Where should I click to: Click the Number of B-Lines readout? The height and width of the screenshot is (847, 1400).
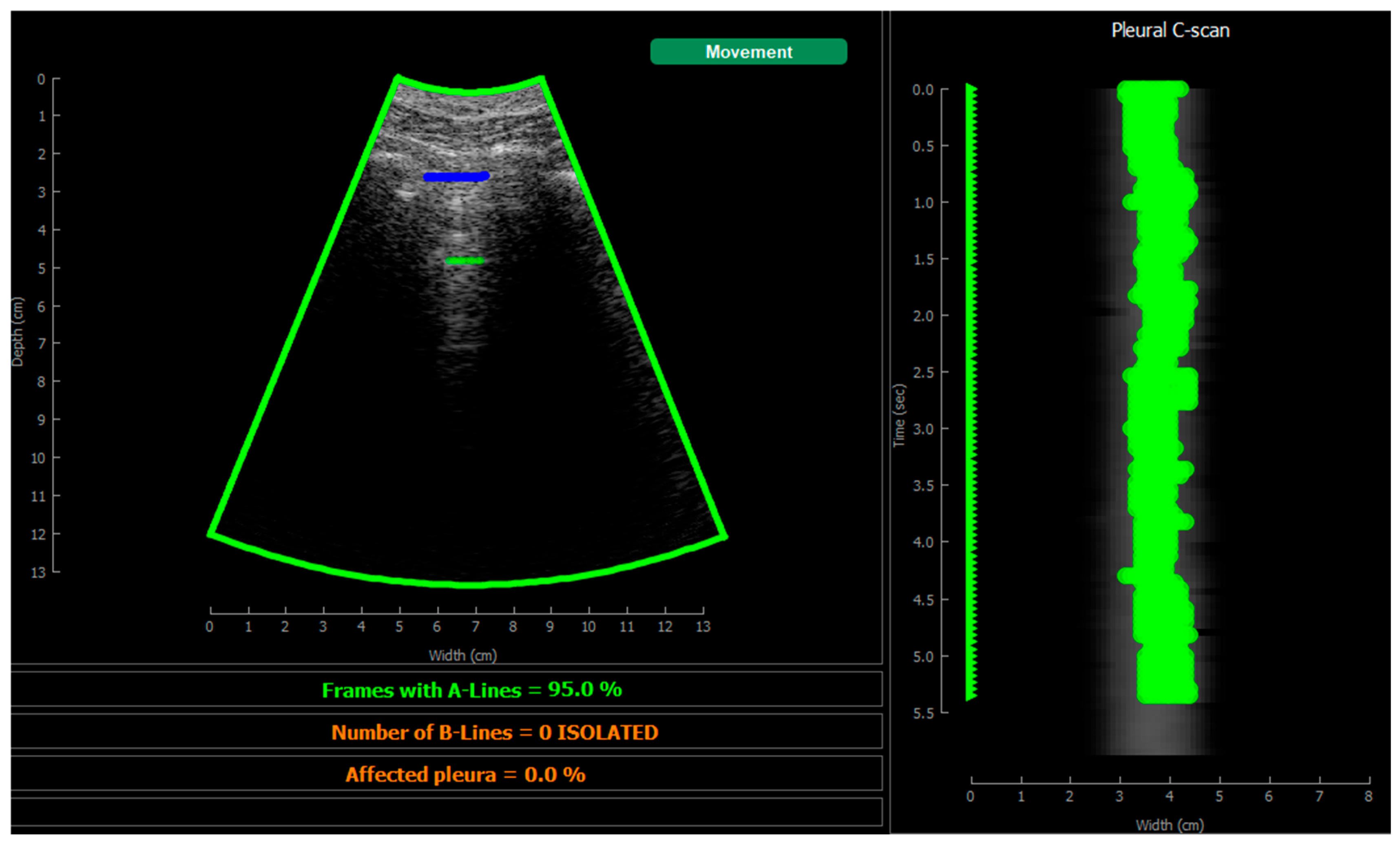(x=494, y=732)
